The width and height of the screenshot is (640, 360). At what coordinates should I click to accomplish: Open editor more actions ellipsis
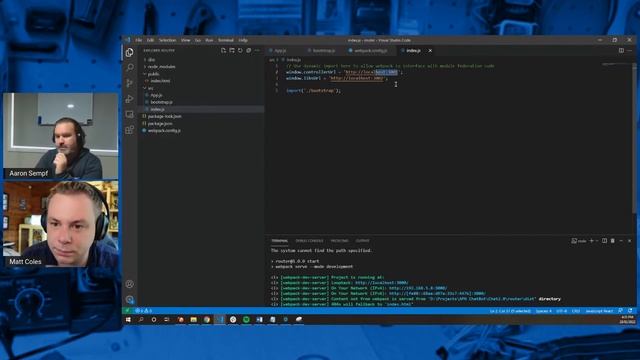click(629, 51)
